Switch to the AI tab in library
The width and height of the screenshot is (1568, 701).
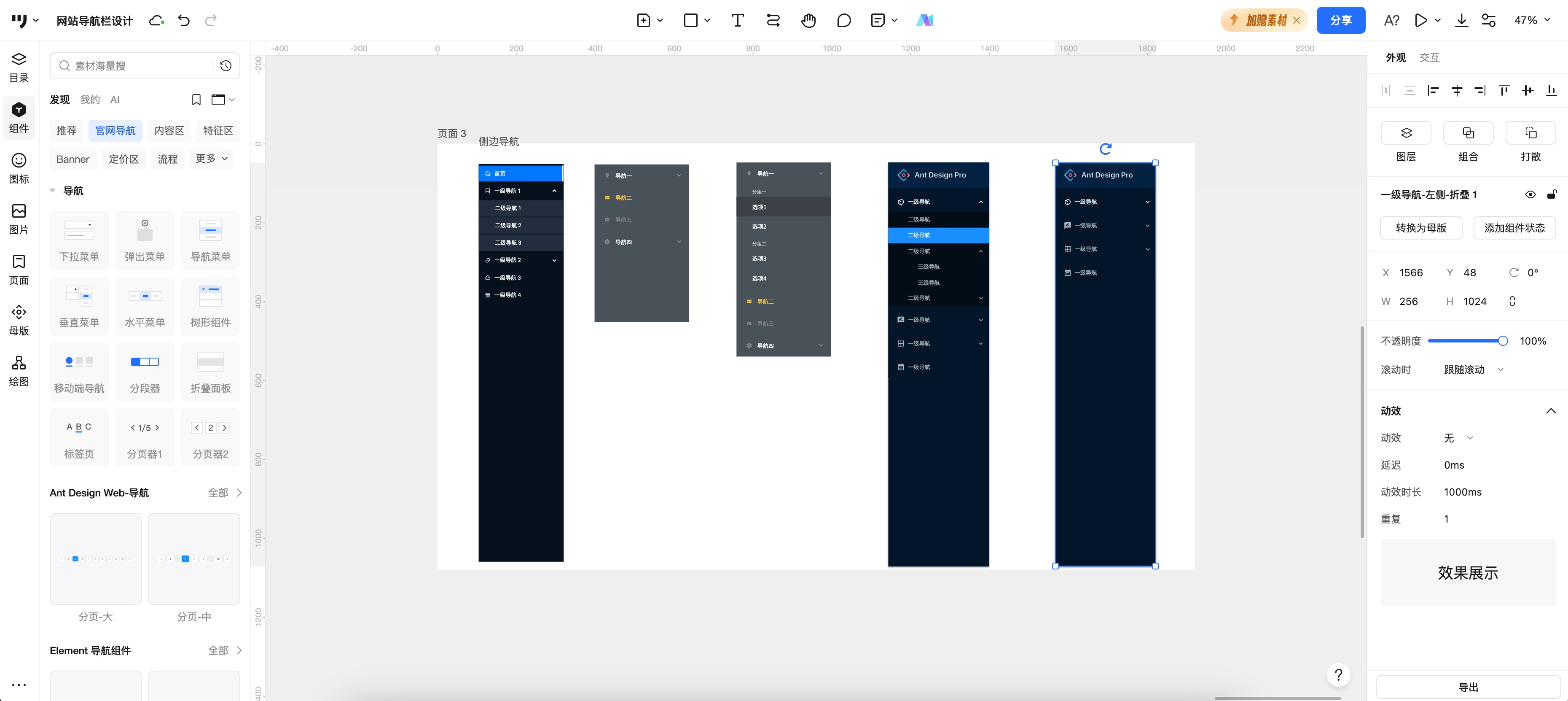pos(114,99)
